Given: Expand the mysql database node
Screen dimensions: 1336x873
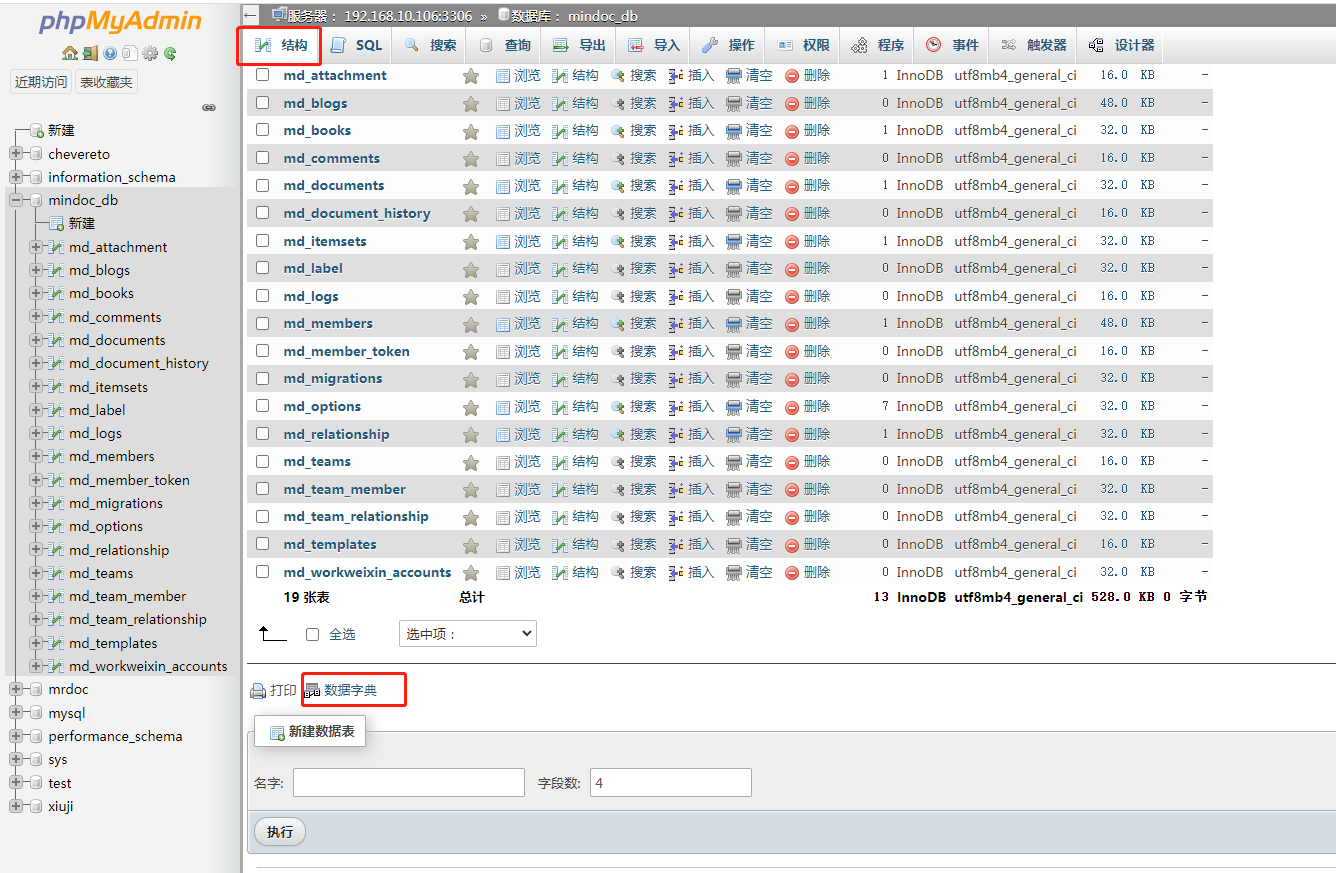Looking at the screenshot, I should [x=16, y=713].
